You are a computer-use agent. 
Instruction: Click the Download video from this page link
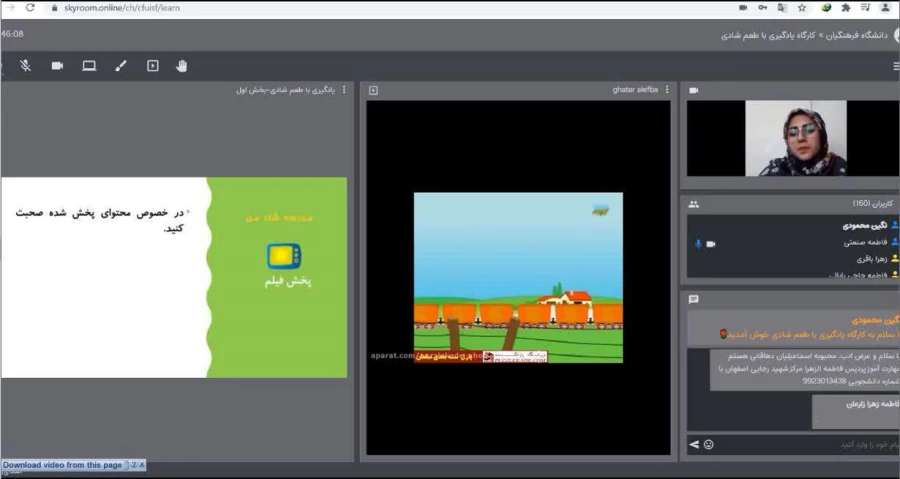(62, 465)
